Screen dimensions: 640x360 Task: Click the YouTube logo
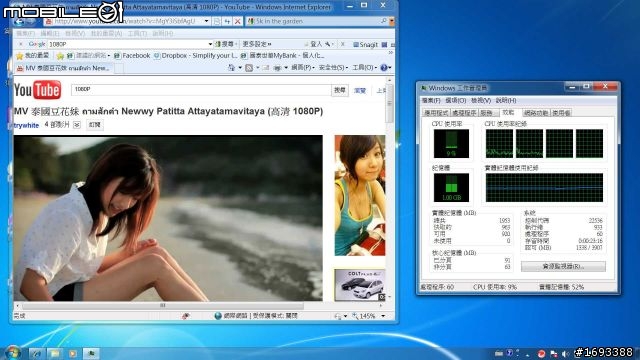tap(38, 90)
